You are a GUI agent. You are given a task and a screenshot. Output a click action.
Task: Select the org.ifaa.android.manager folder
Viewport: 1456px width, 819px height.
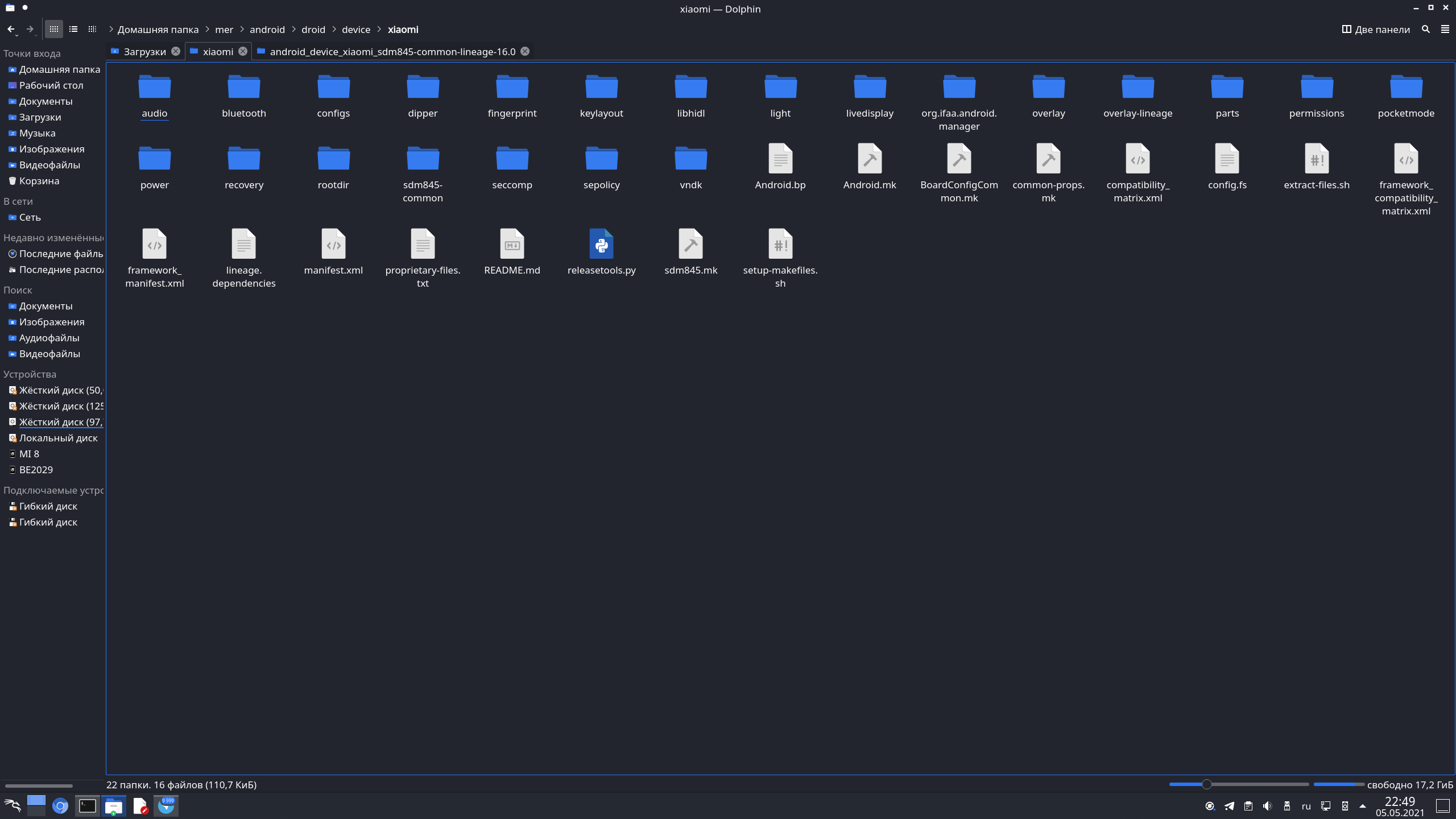point(959,104)
